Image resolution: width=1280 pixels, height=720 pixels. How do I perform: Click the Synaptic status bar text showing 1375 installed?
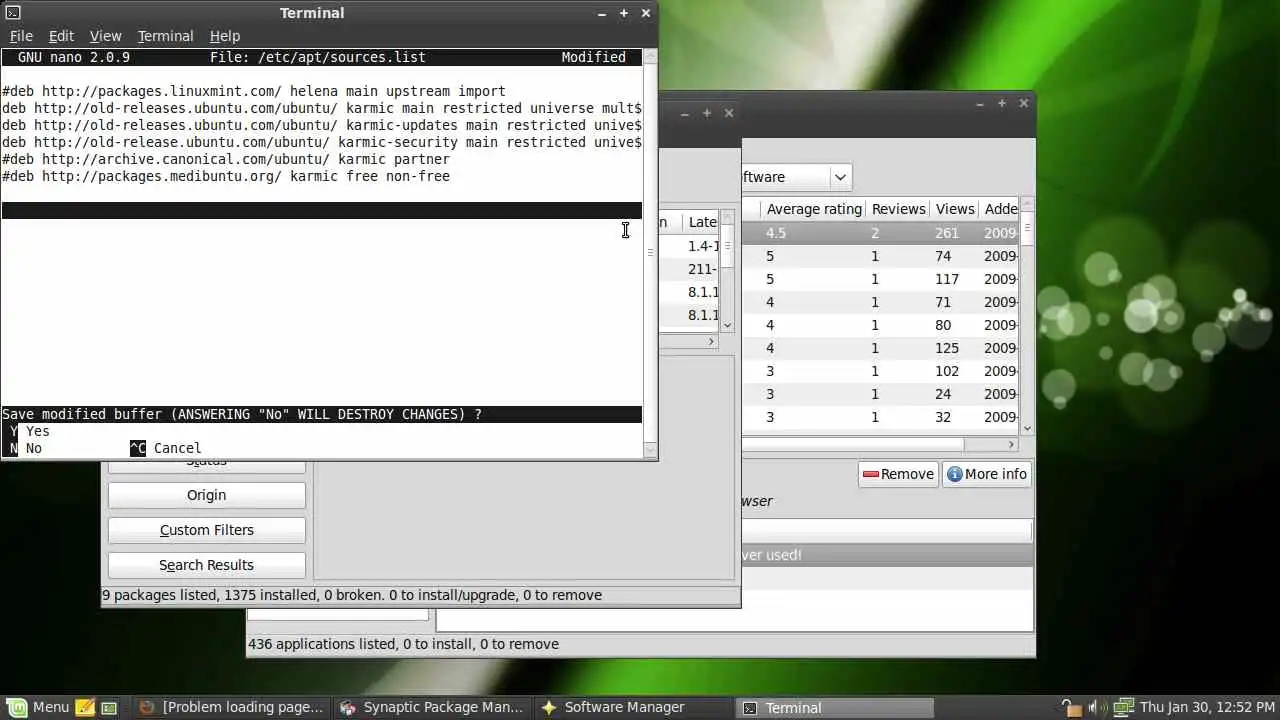pos(352,595)
